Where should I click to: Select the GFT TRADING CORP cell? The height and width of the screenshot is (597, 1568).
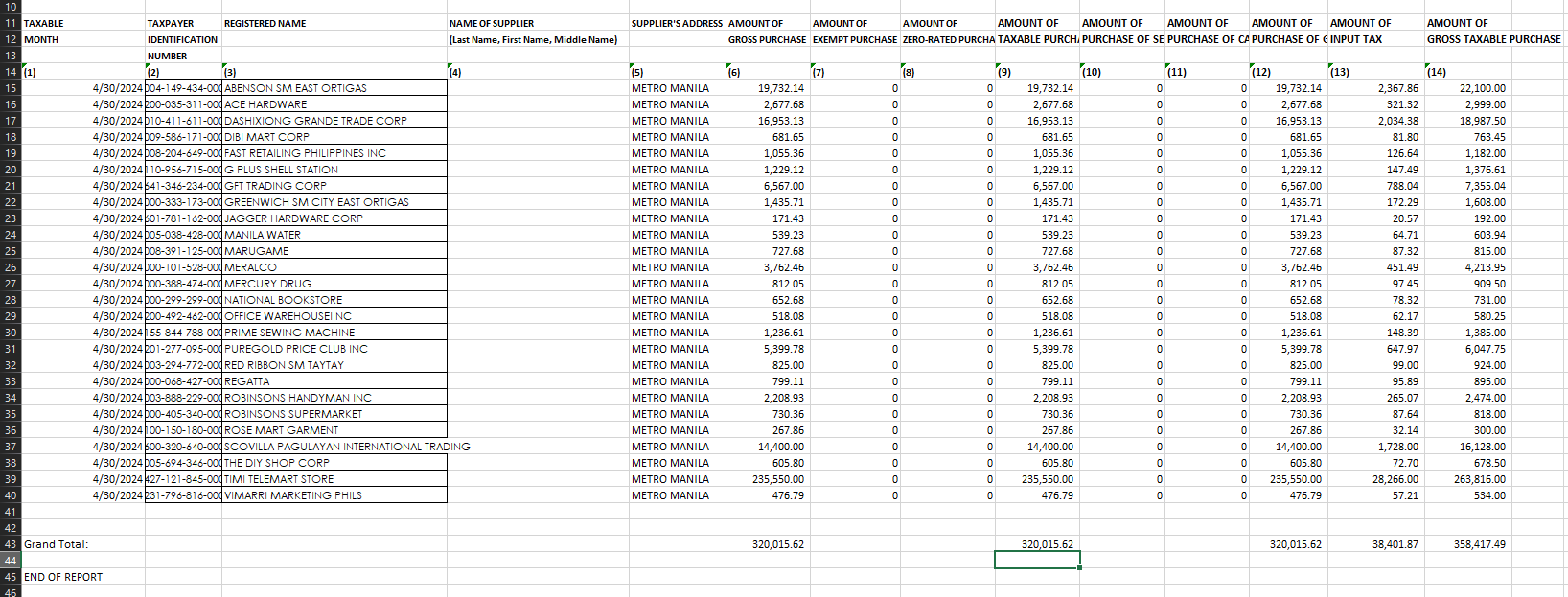pyautogui.click(x=334, y=186)
